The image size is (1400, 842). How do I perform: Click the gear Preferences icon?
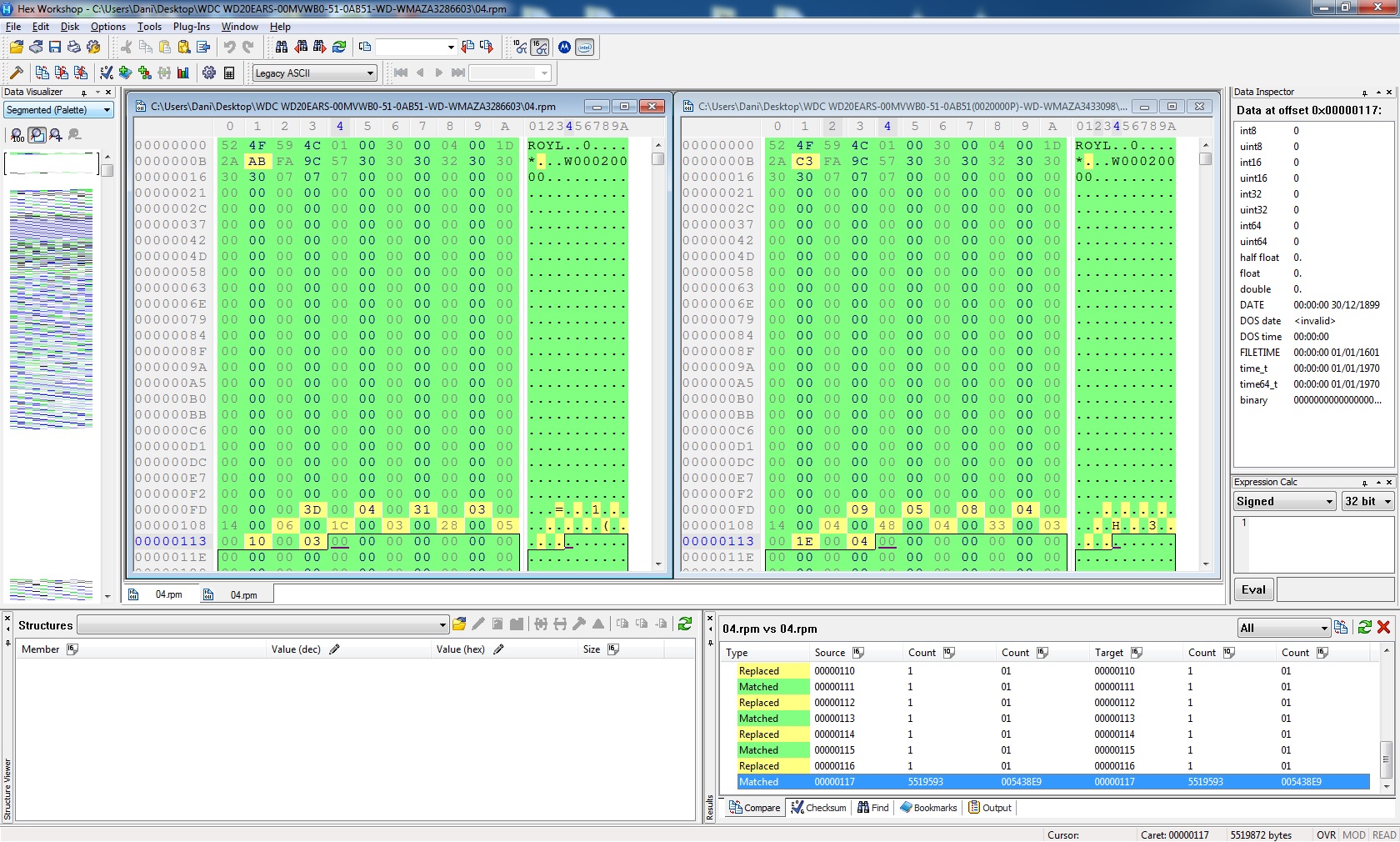click(209, 73)
